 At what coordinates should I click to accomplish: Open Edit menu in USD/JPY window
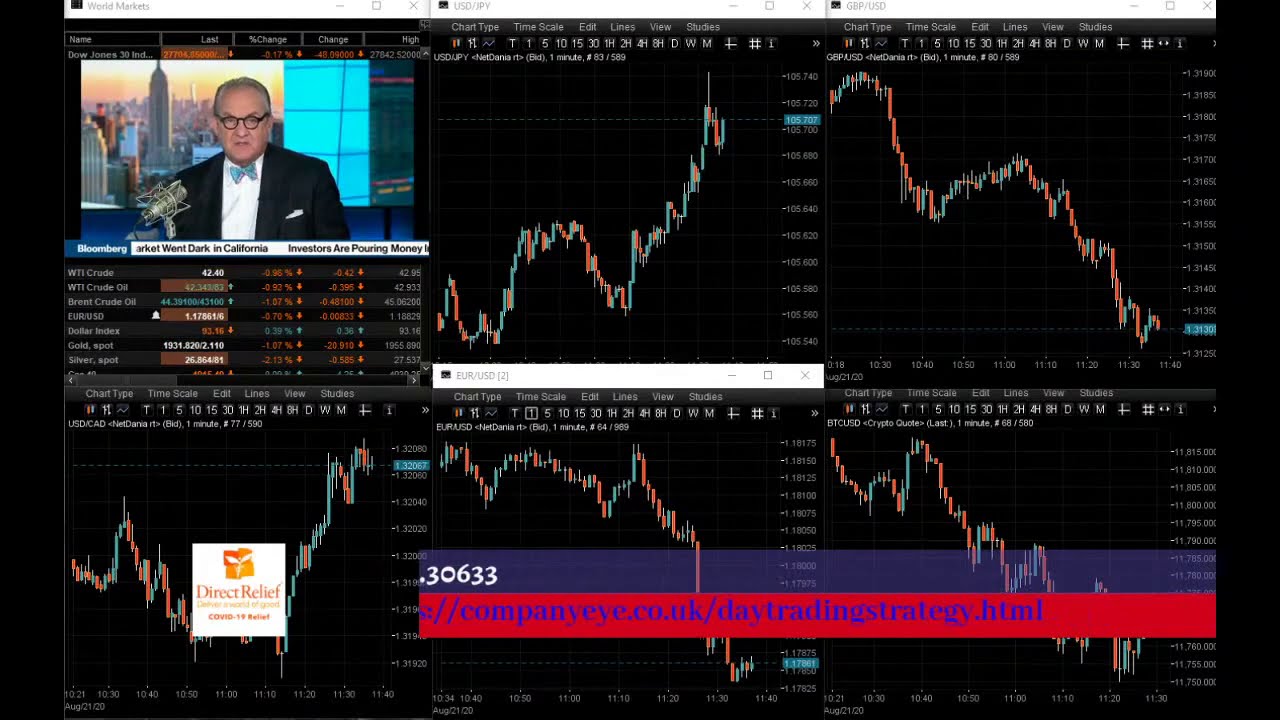588,27
